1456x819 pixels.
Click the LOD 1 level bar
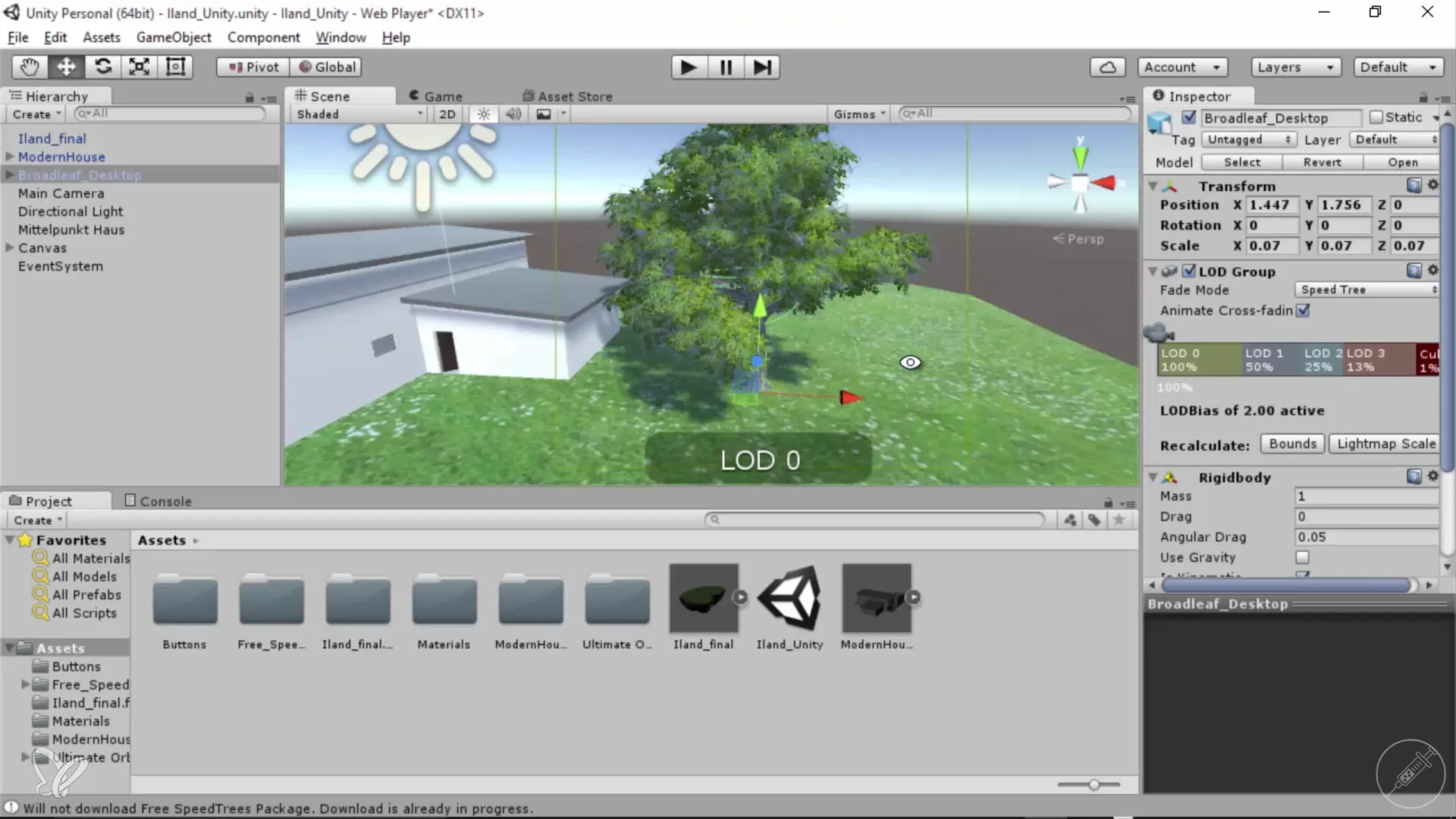[x=1271, y=360]
